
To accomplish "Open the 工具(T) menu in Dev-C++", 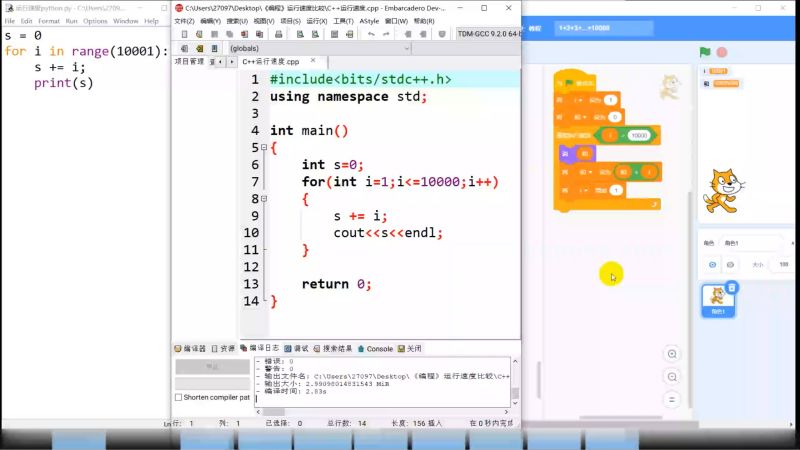I will (x=343, y=21).
